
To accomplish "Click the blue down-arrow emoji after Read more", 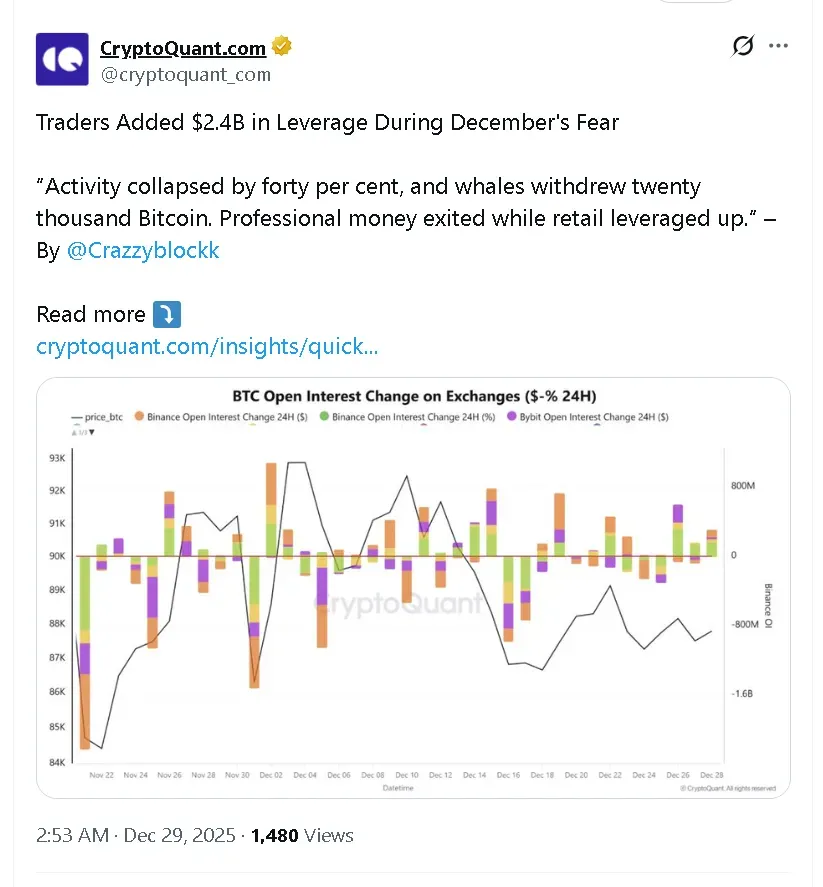I will pyautogui.click(x=166, y=314).
